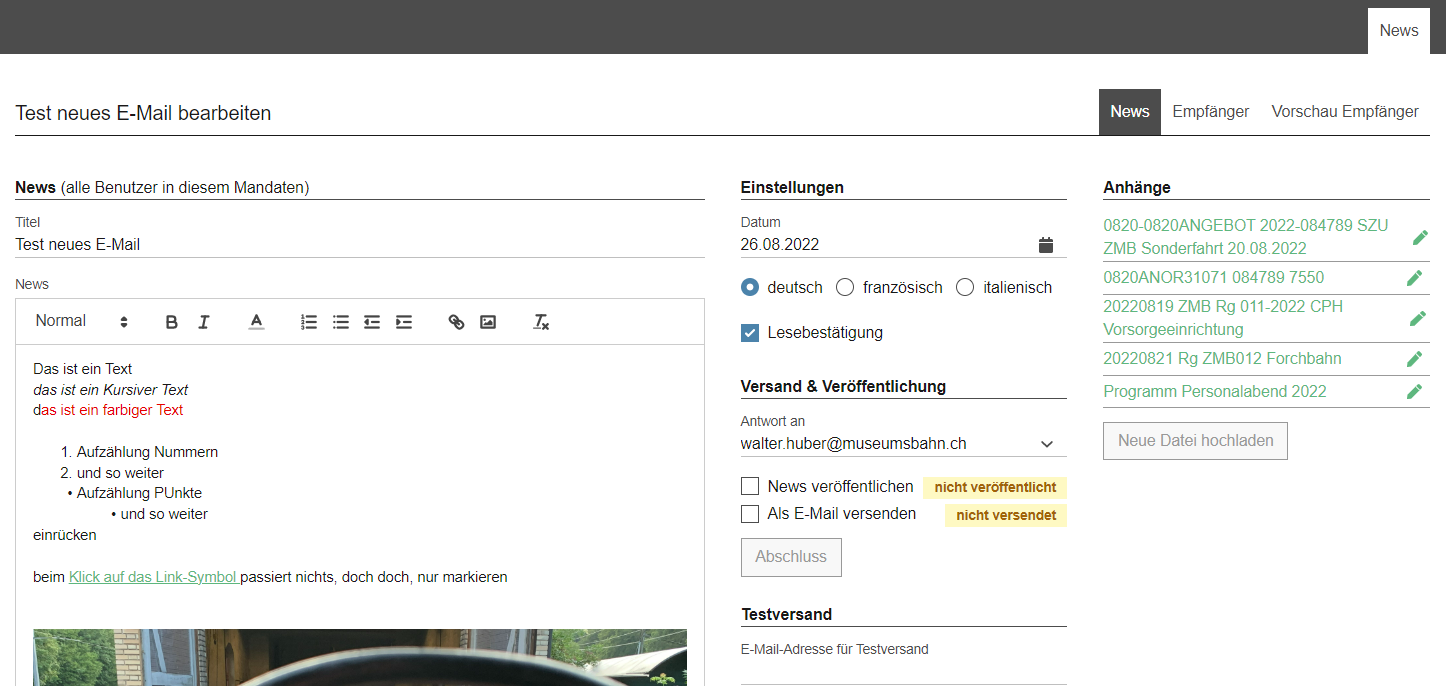Disable the Lesebestätigung checkbox
The width and height of the screenshot is (1446, 686).
[x=750, y=332]
